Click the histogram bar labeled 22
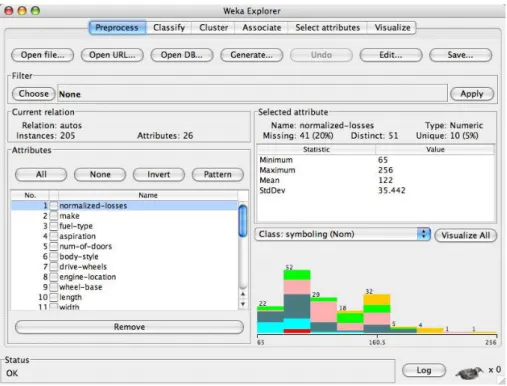This screenshot has width=507, height=386. click(270, 320)
